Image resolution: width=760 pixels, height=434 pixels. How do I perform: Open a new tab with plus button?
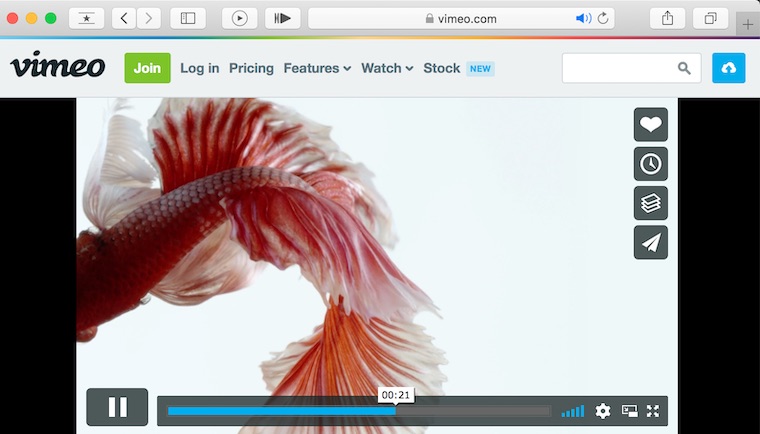748,24
